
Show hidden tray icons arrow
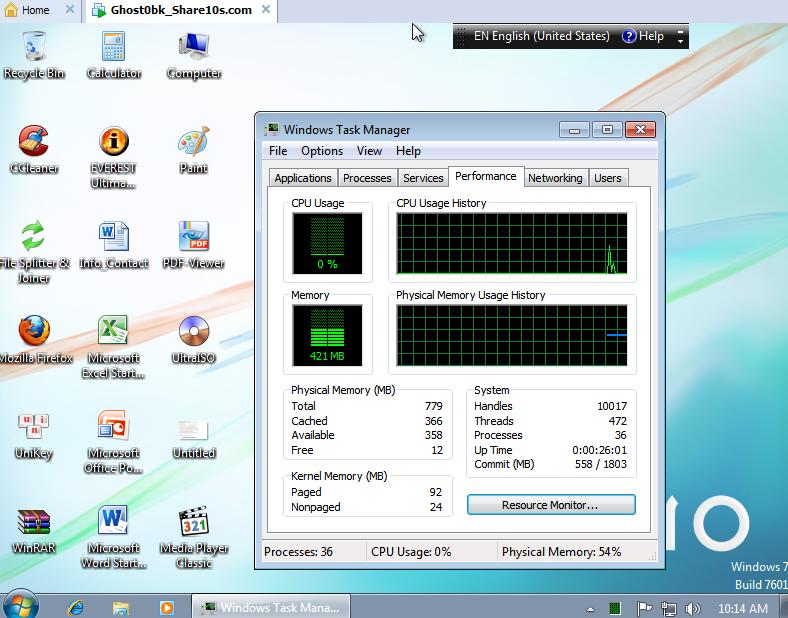(x=590, y=609)
